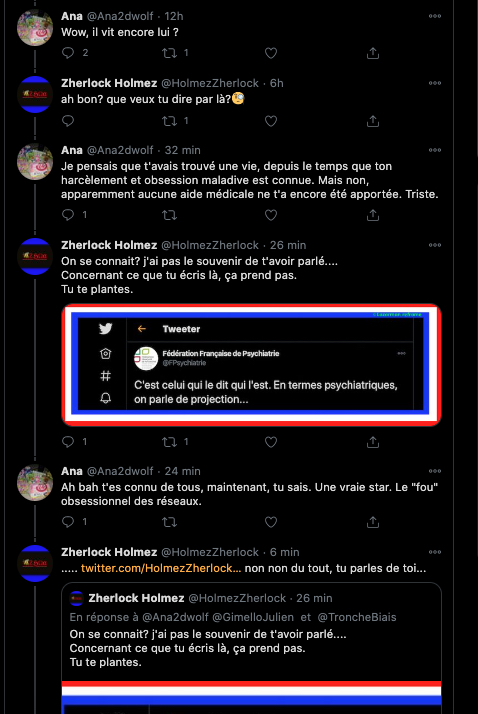This screenshot has height=714, width=478.
Task: Click Ana's avatar on first tweet
Action: (35, 27)
